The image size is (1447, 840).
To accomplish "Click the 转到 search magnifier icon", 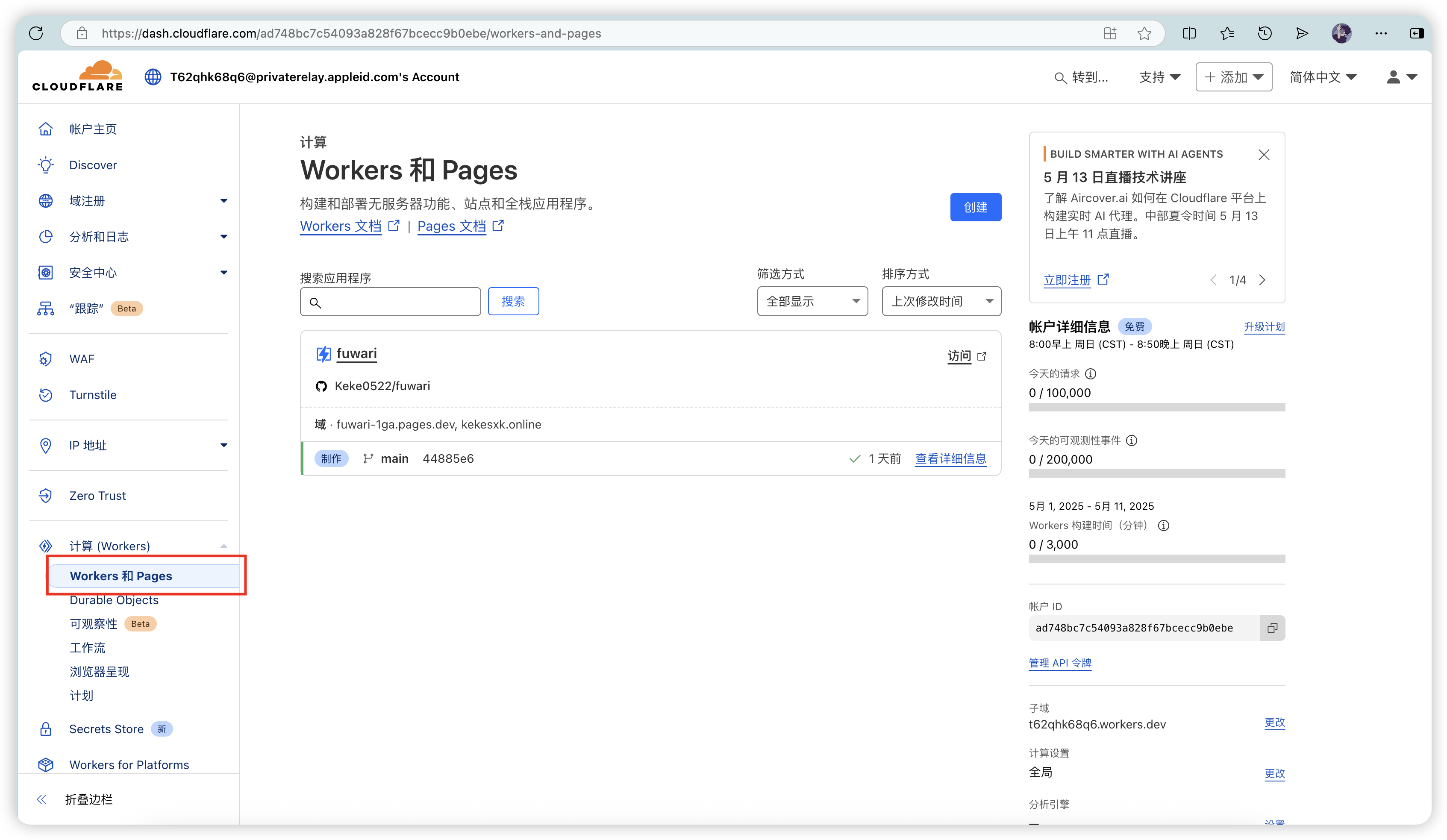I will click(1060, 77).
